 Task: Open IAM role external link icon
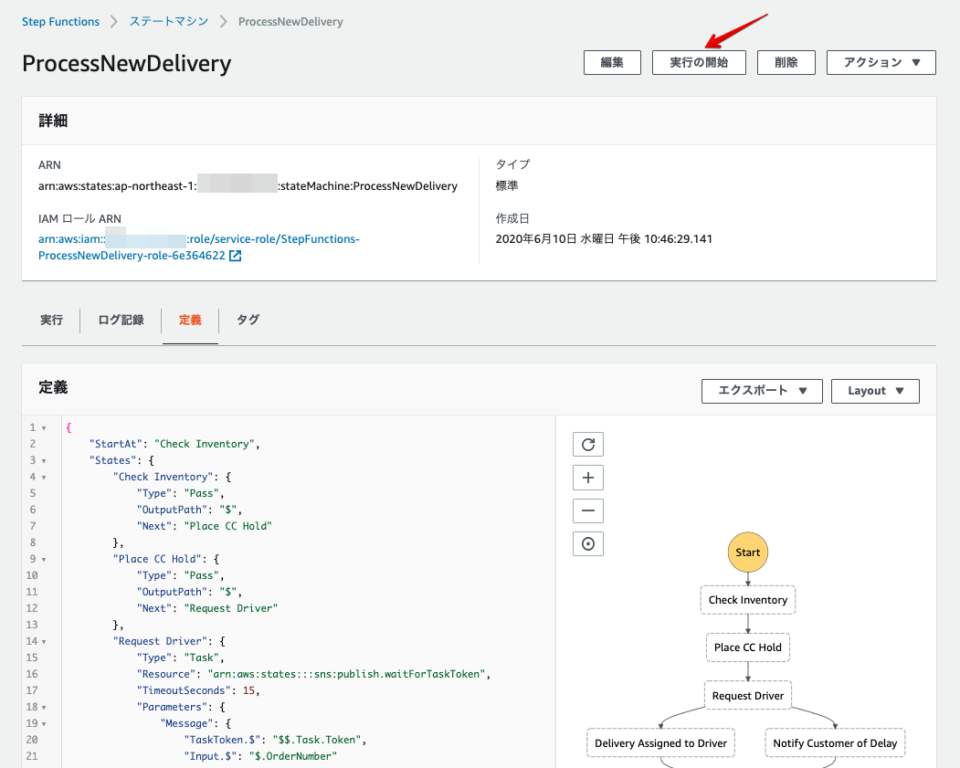pos(235,255)
